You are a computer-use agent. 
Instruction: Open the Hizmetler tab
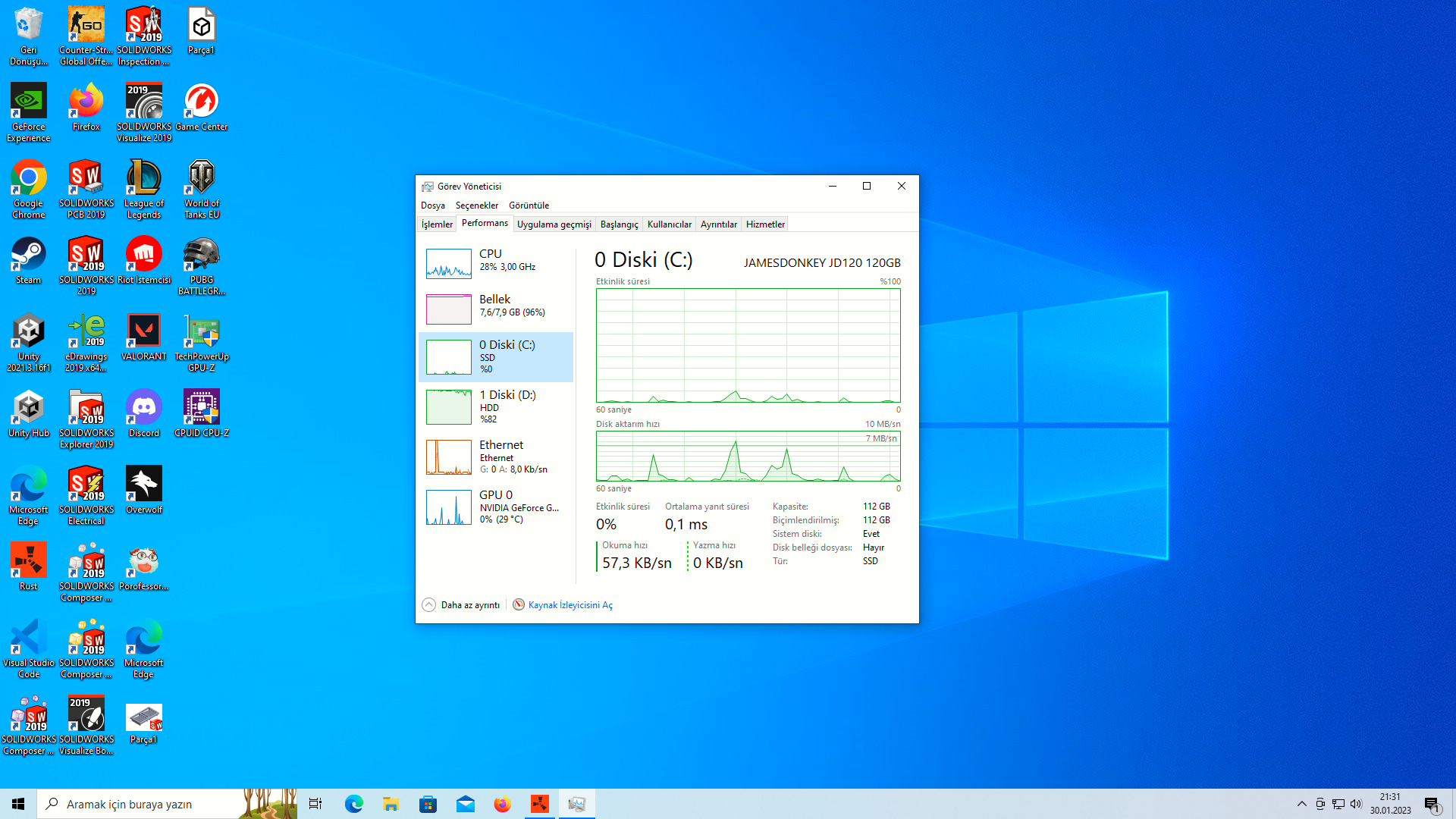(x=764, y=224)
